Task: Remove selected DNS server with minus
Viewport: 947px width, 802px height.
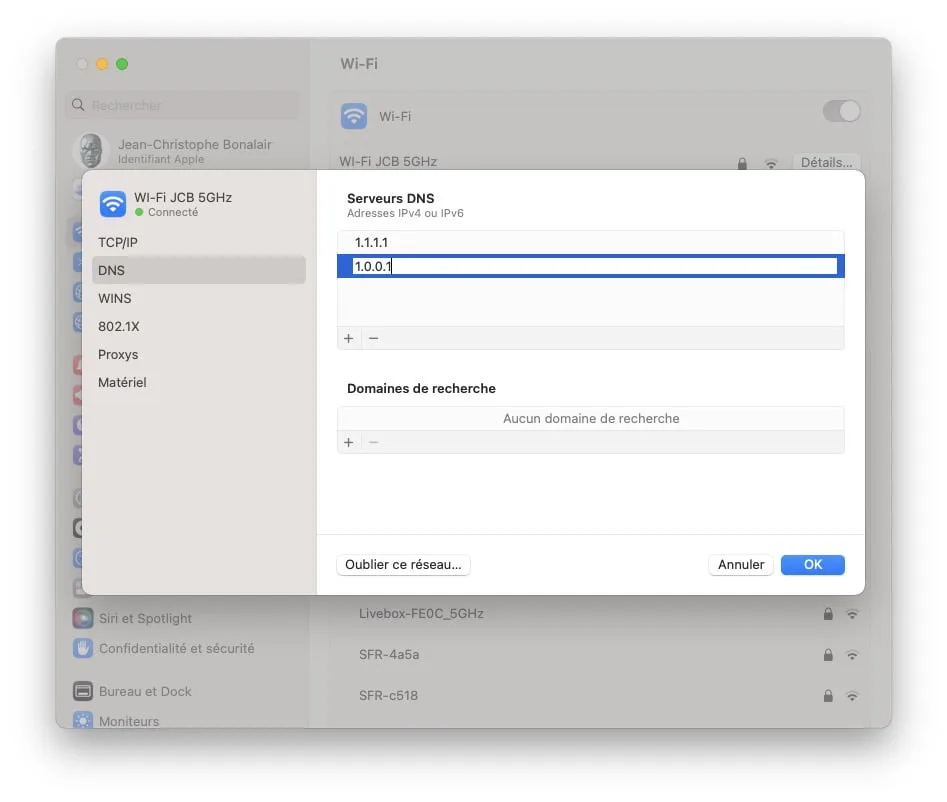Action: (x=373, y=338)
